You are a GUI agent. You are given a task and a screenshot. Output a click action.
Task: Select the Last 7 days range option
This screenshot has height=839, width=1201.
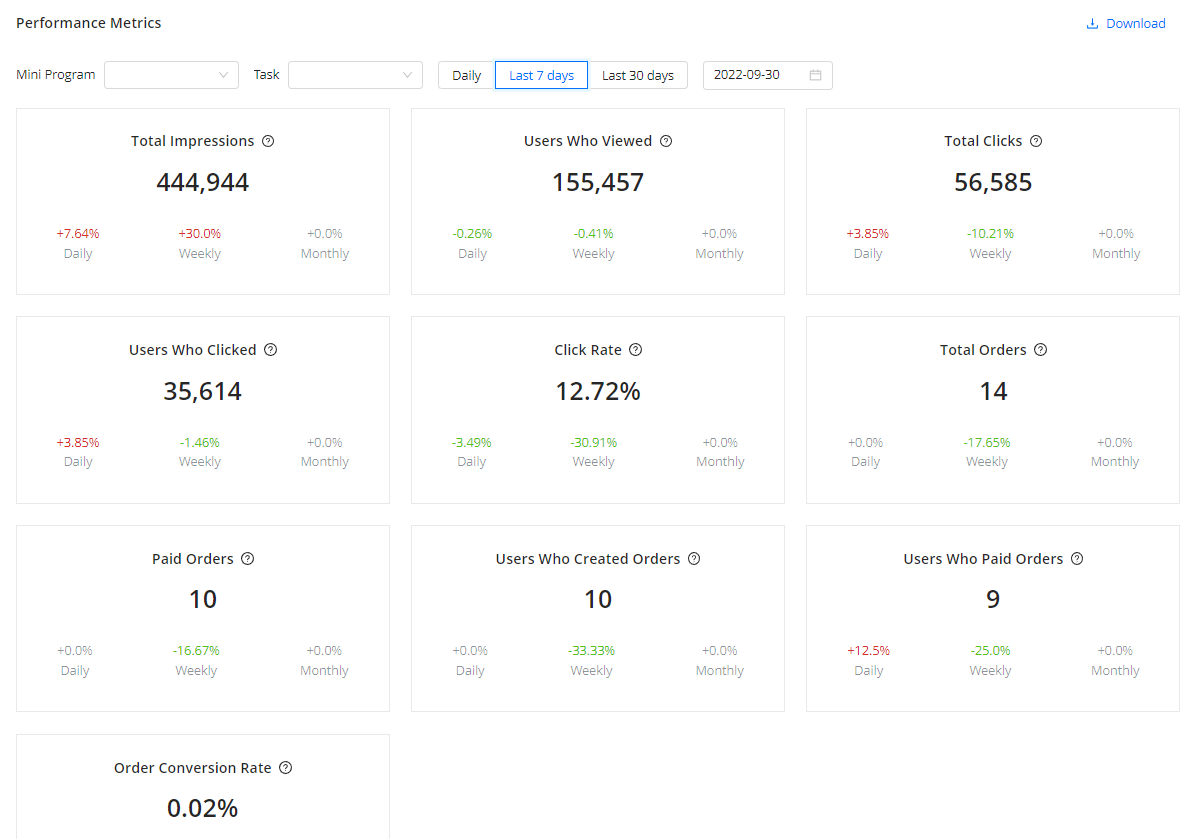541,75
